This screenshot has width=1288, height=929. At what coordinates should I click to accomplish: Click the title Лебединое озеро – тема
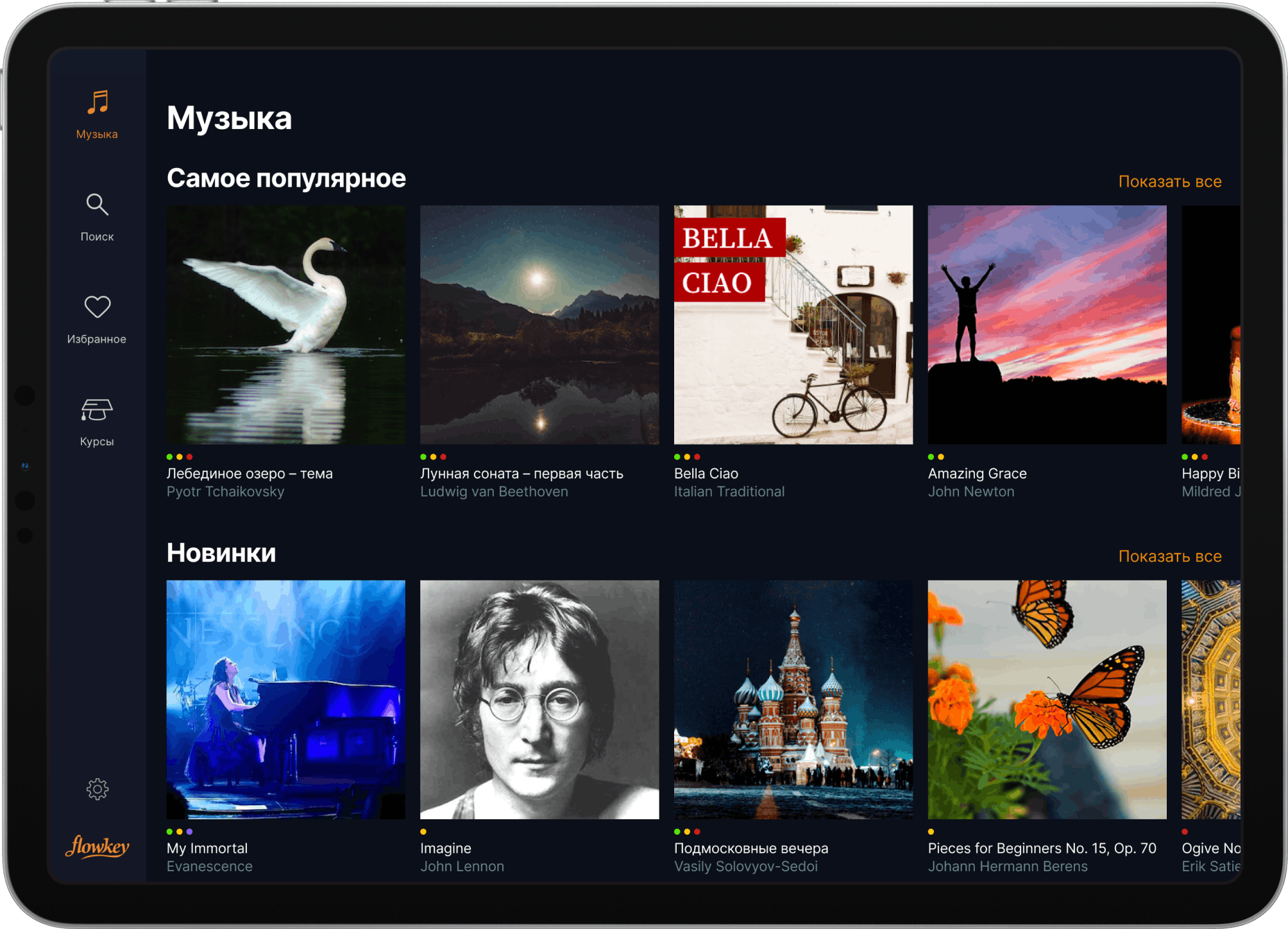point(250,473)
